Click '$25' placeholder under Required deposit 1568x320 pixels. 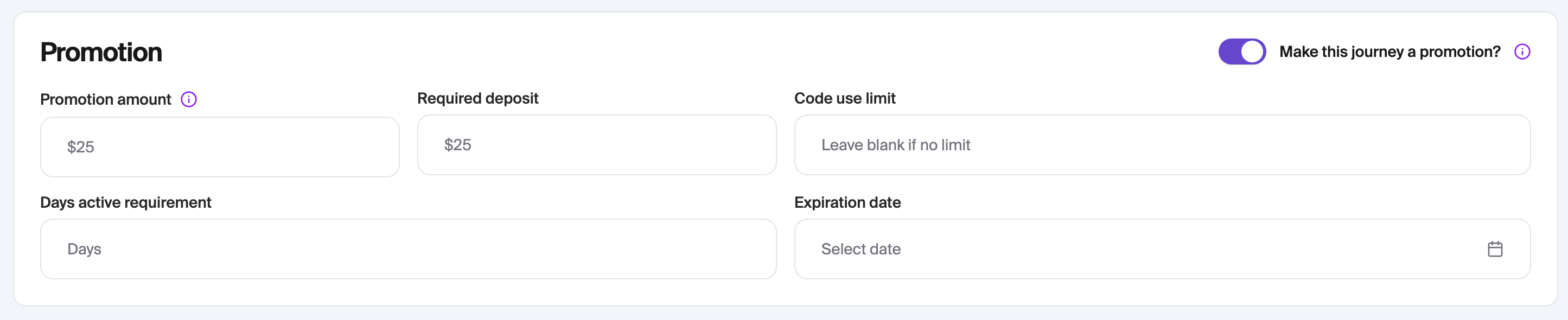[x=458, y=145]
